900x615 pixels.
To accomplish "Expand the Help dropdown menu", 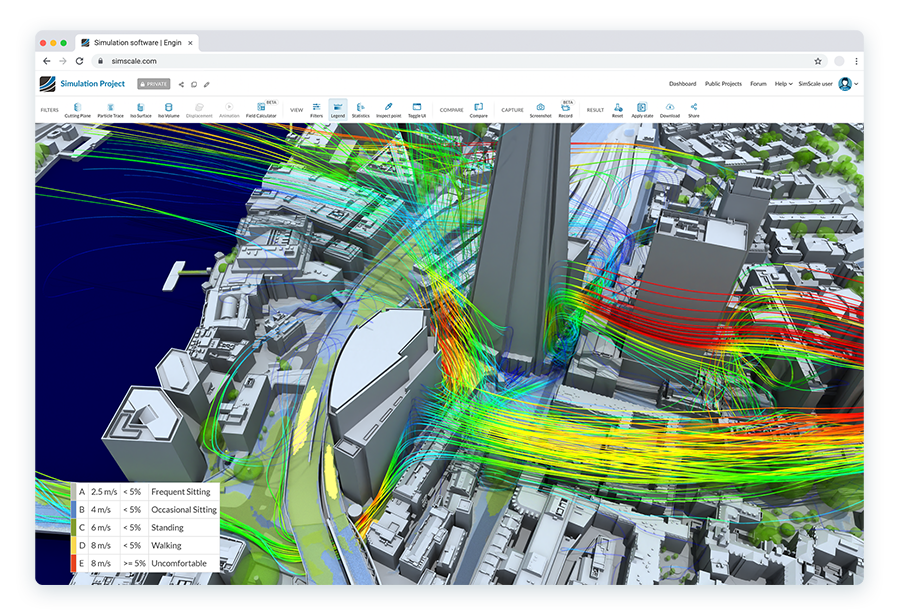I will 784,84.
